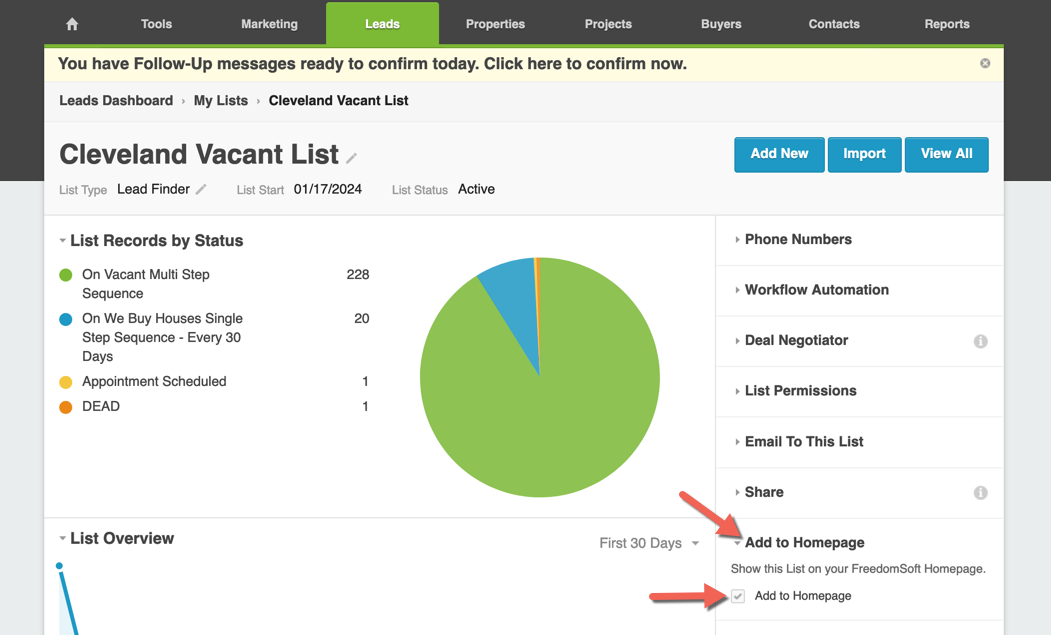Click the Add New button
This screenshot has height=635, width=1051.
[779, 154]
